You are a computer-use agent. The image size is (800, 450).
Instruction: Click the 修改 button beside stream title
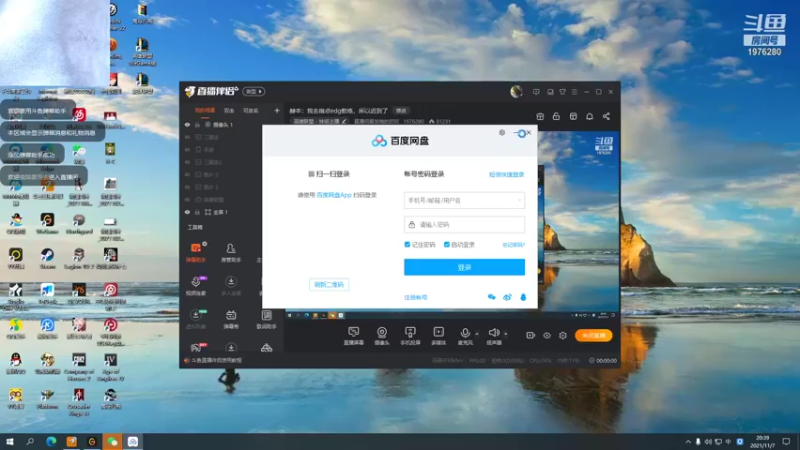tap(402, 111)
